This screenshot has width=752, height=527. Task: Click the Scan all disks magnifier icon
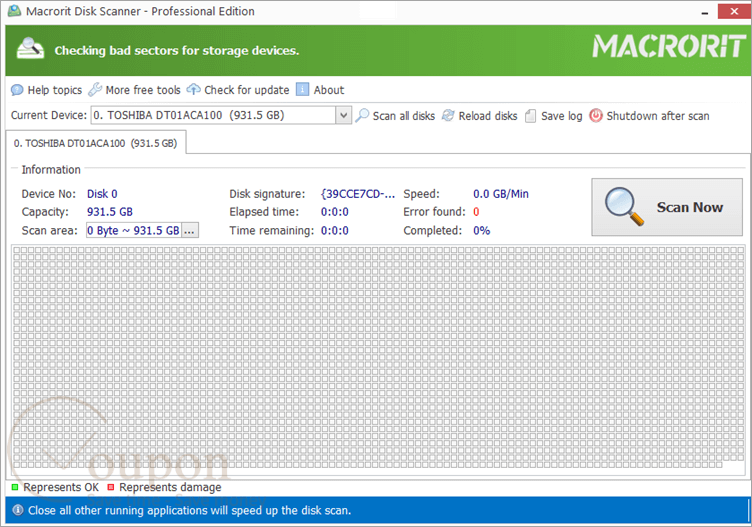pos(362,116)
